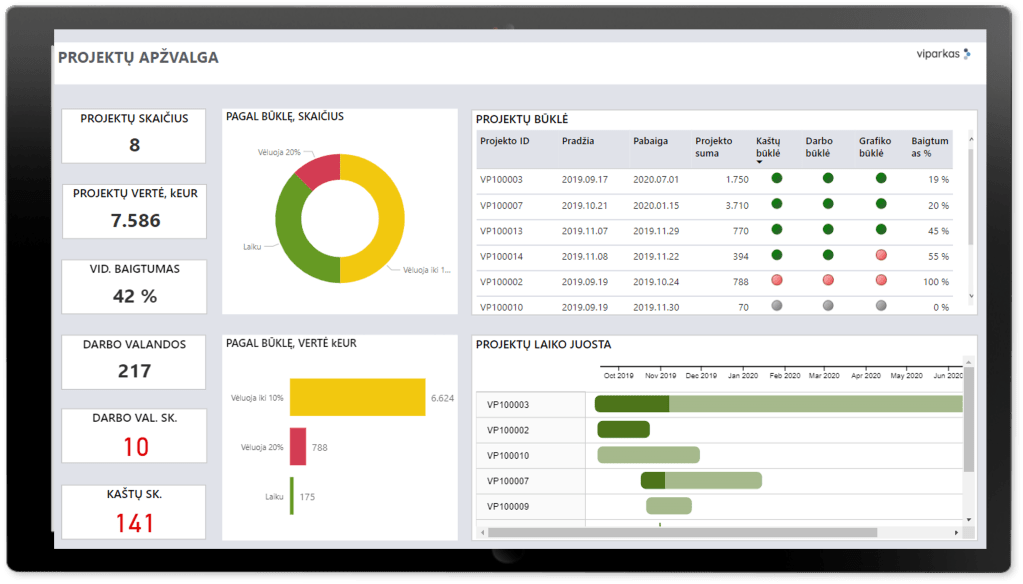
Task: Click VP100014 red Grafiko būklė status dot
Action: (880, 255)
